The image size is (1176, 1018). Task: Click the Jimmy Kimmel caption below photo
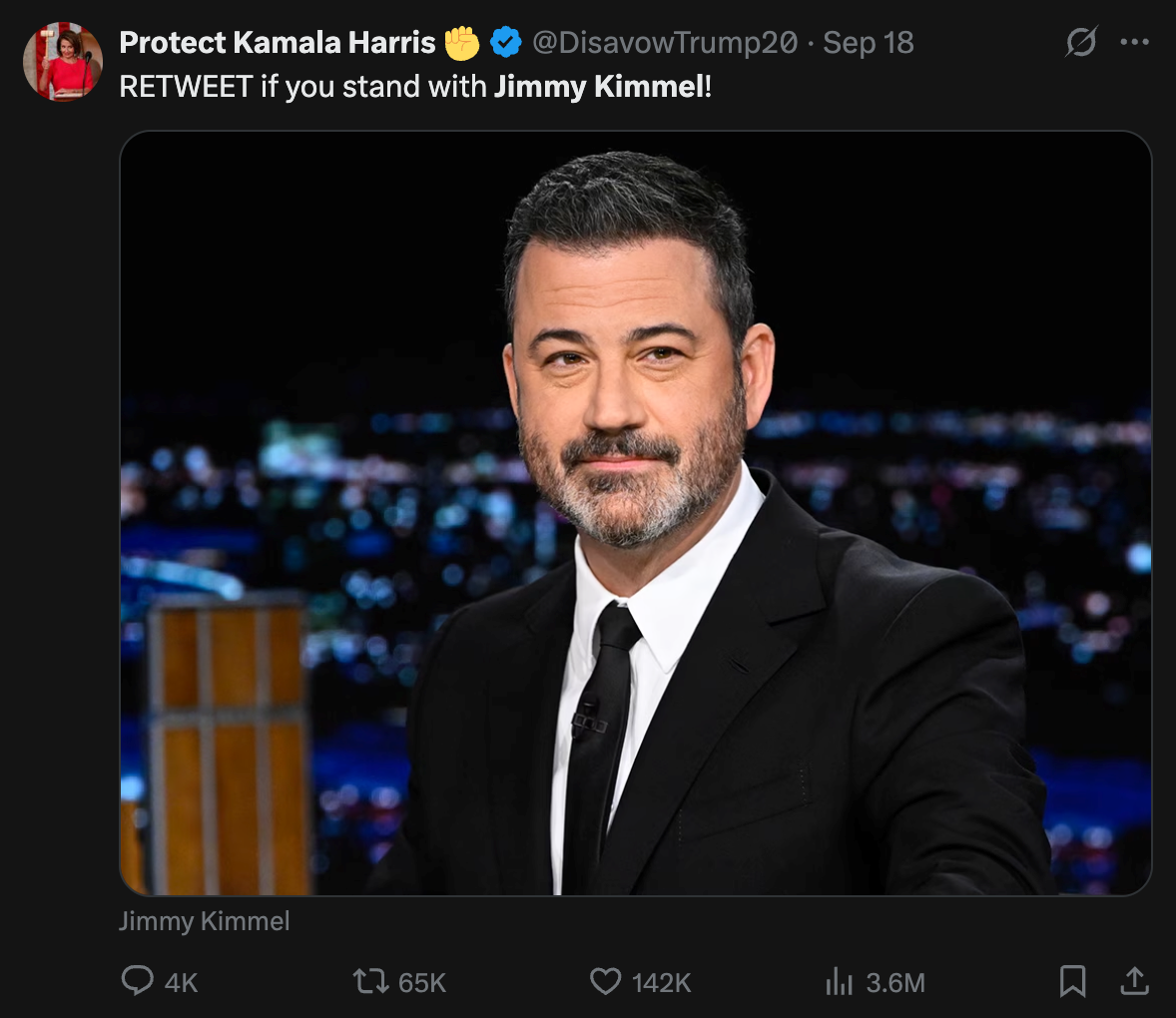coord(205,920)
